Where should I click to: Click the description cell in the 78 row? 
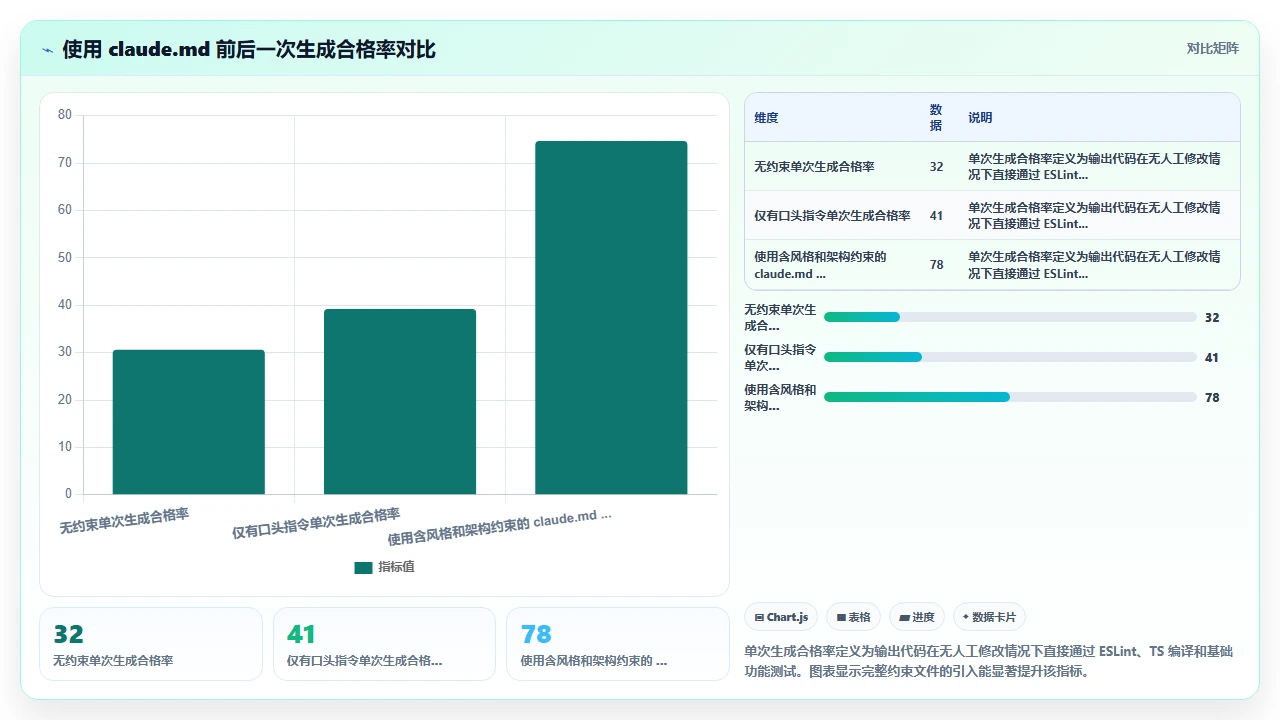click(1094, 265)
